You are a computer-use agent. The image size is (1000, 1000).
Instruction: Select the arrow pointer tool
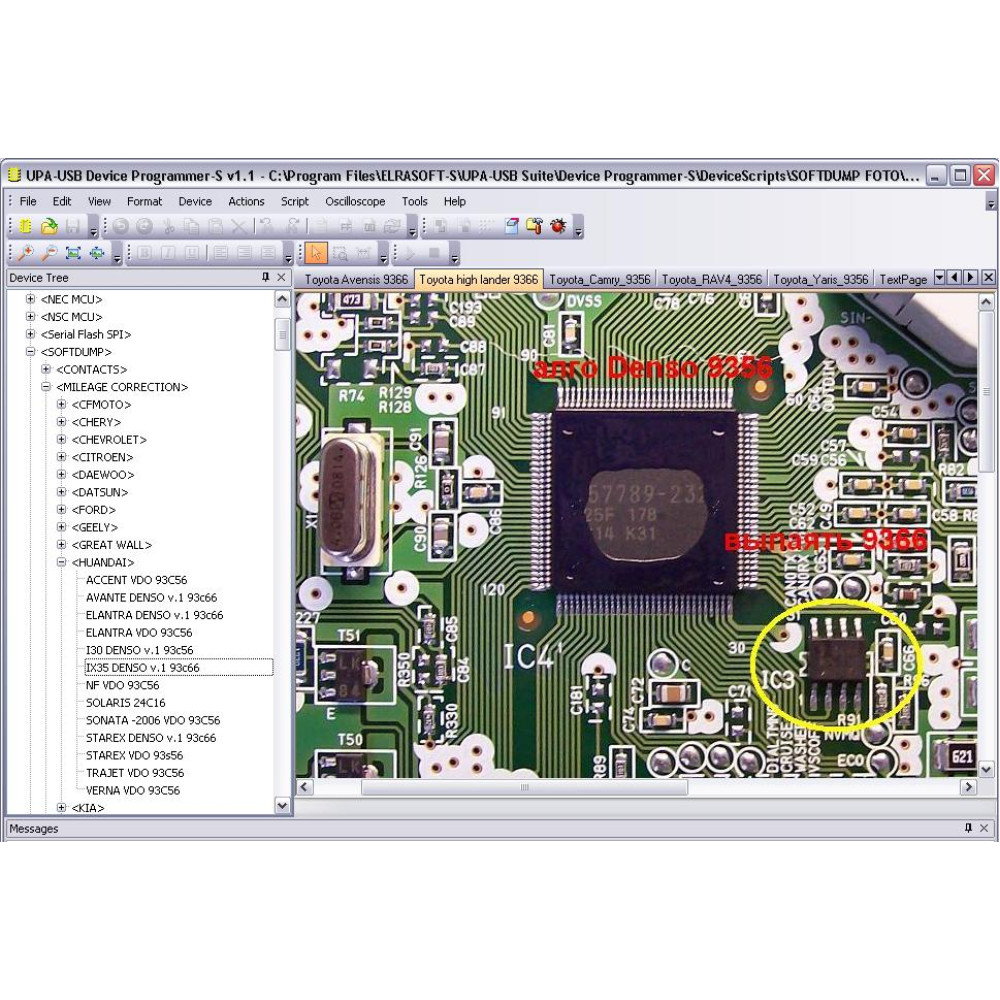coord(316,253)
